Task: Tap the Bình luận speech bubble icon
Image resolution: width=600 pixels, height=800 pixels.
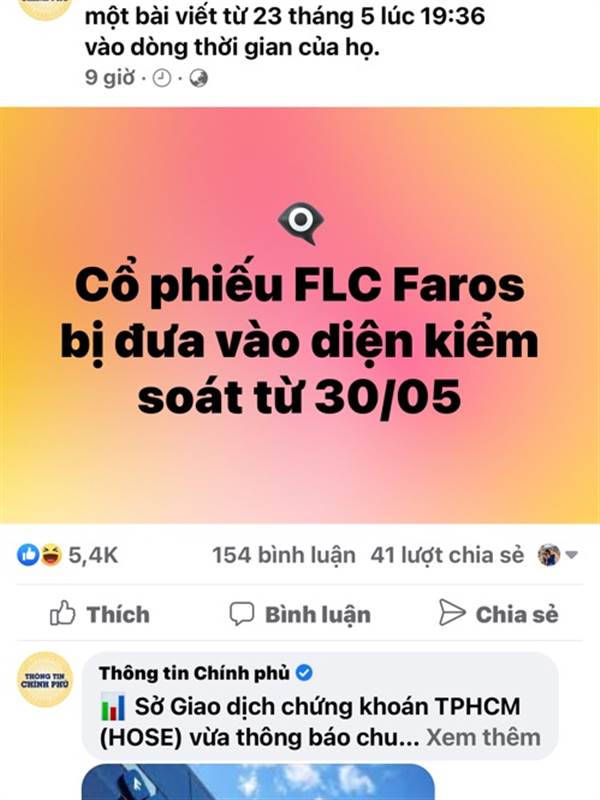Action: tap(241, 614)
